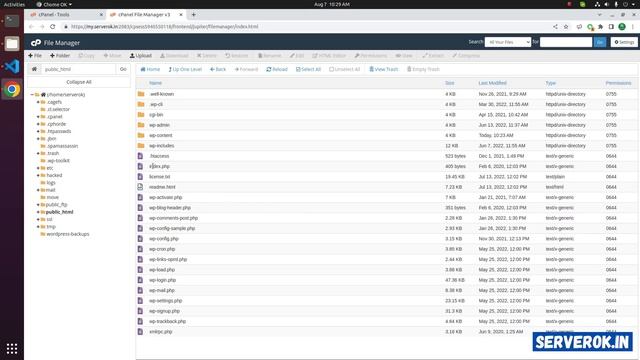Select the wp-cron.php file name
The width and height of the screenshot is (640, 360).
[x=162, y=249]
